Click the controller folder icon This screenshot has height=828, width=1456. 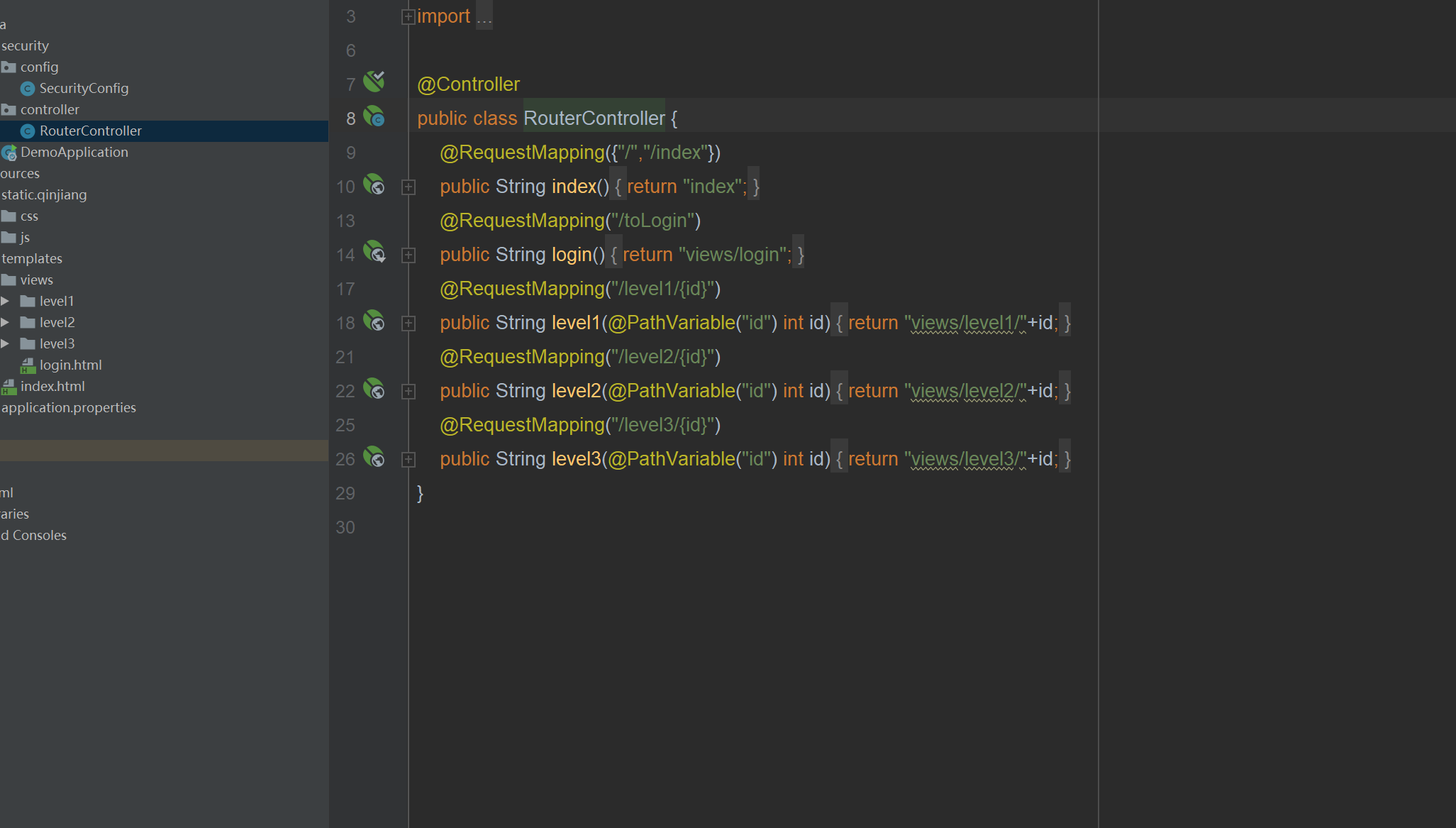tap(9, 110)
